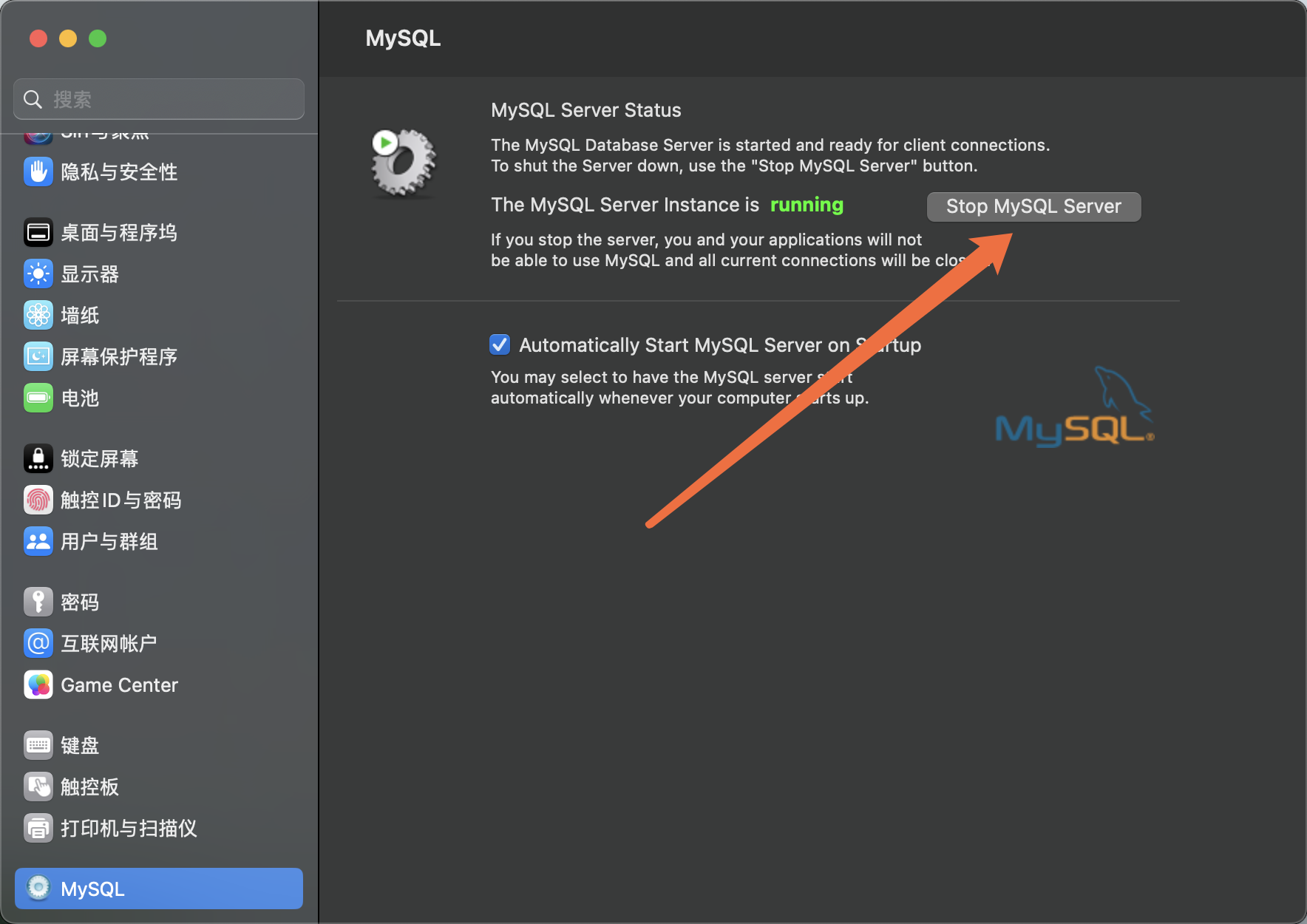Select MySQL label in sidebar
1307x924 pixels.
tap(92, 889)
